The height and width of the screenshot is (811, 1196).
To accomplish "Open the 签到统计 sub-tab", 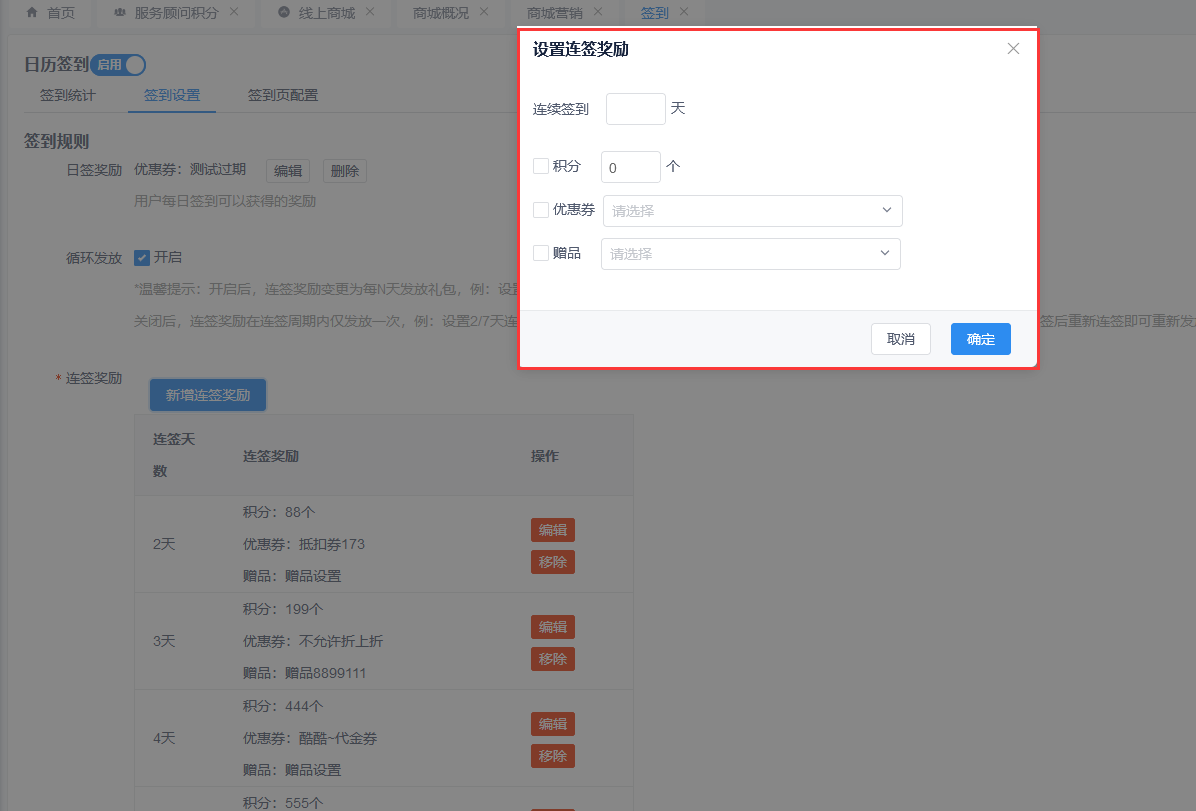I will 68,95.
